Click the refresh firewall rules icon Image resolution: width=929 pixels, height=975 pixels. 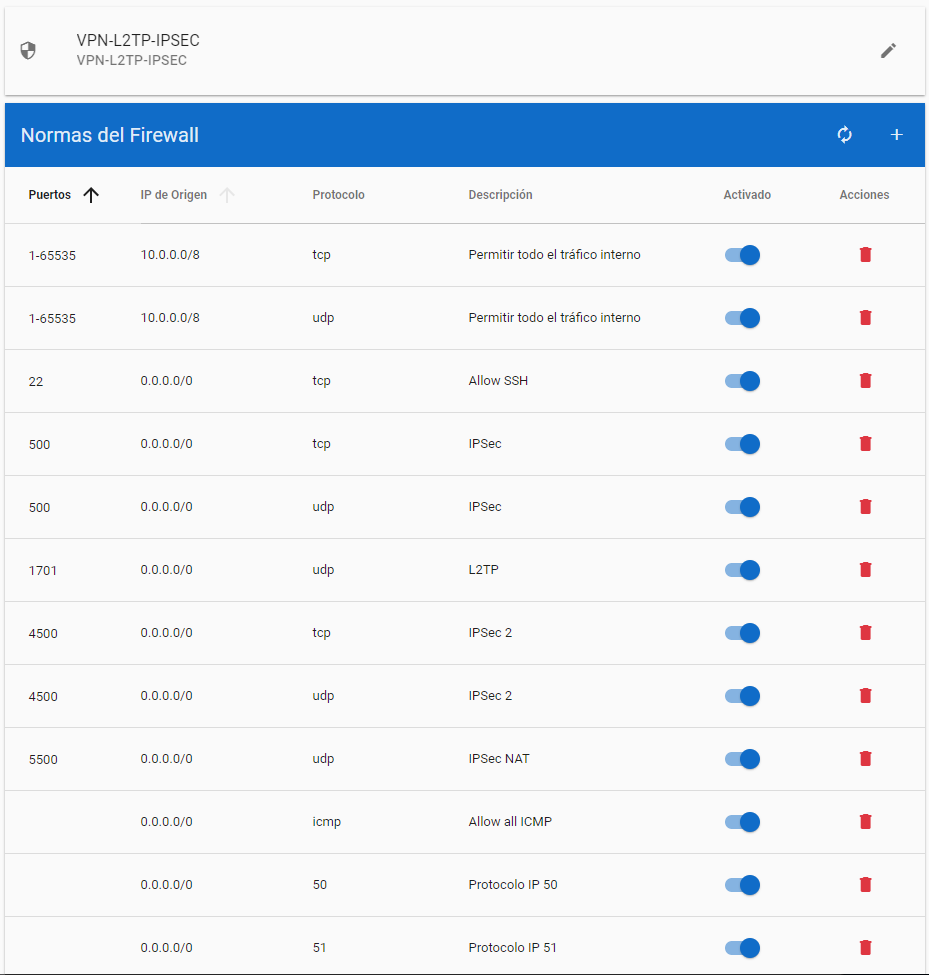pos(845,135)
